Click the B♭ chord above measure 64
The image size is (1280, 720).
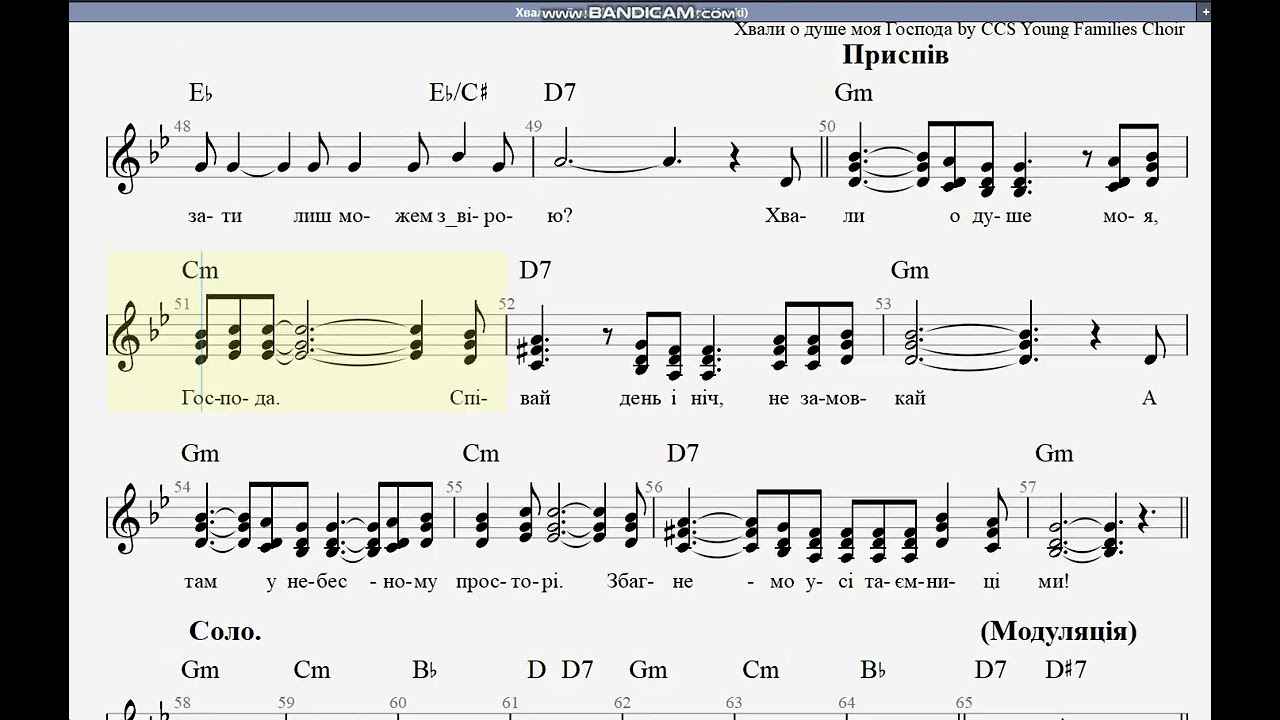tap(873, 669)
